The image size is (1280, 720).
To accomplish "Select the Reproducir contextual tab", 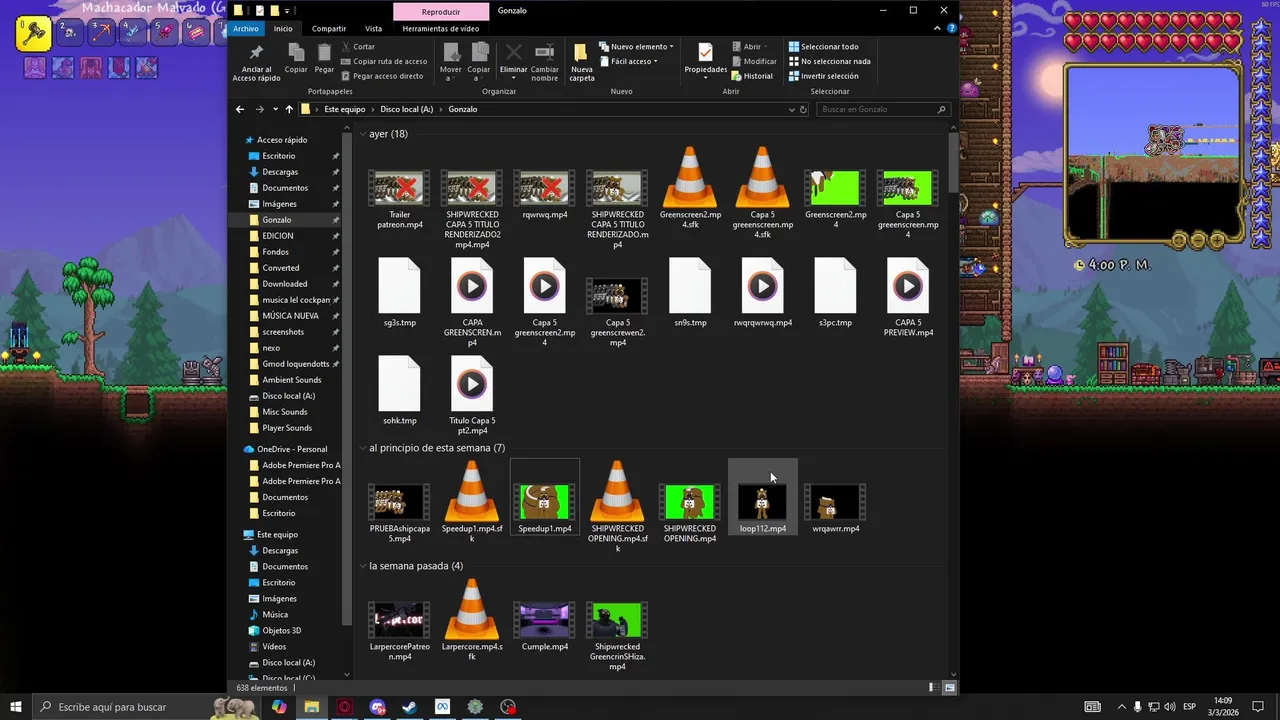I will (441, 11).
